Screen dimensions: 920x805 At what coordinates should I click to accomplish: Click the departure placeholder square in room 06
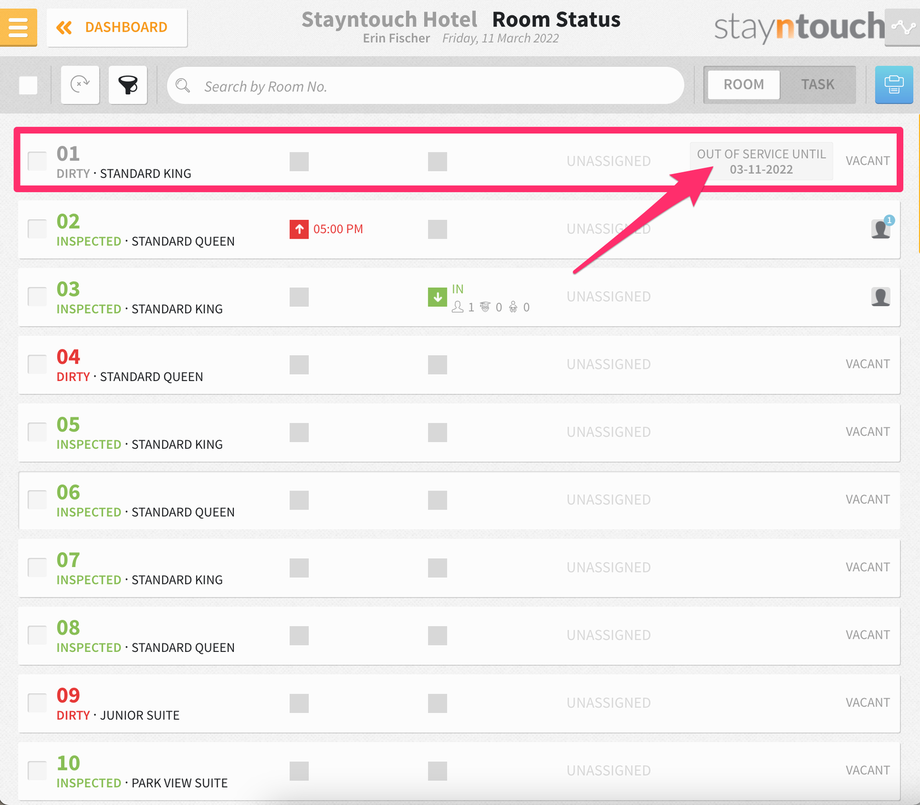pyautogui.click(x=299, y=500)
